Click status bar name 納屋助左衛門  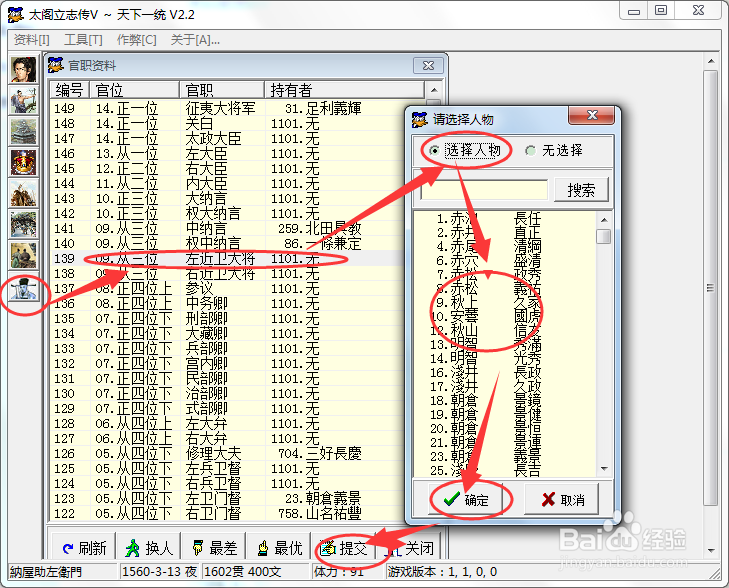pos(46,572)
